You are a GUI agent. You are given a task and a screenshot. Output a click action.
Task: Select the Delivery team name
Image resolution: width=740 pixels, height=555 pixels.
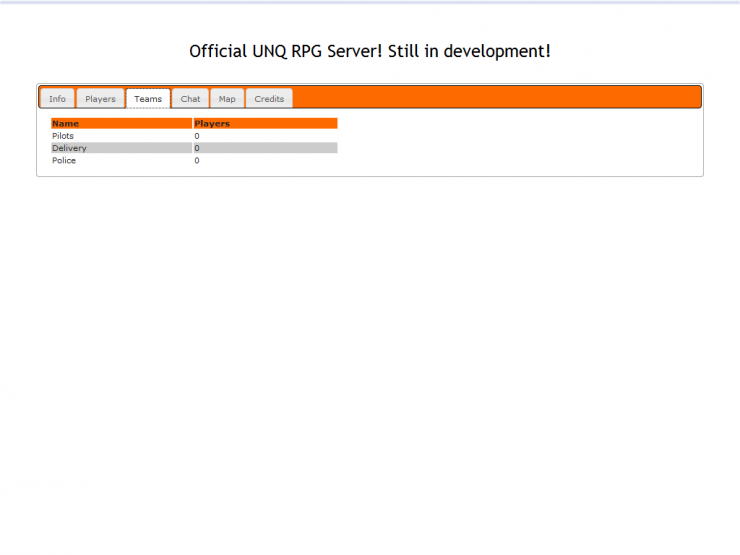pos(69,148)
